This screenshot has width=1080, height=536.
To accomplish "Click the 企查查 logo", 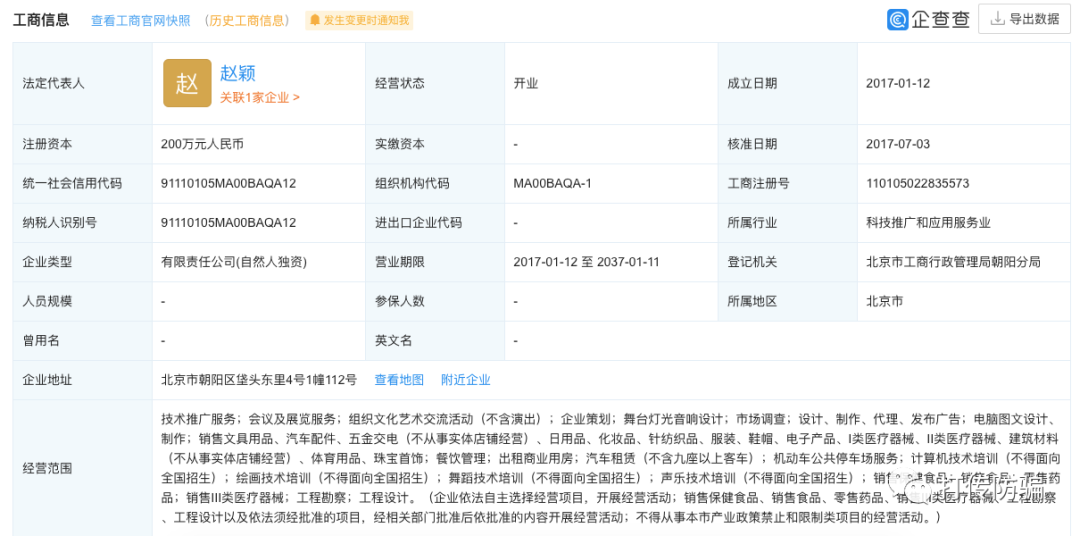I will click(x=929, y=19).
